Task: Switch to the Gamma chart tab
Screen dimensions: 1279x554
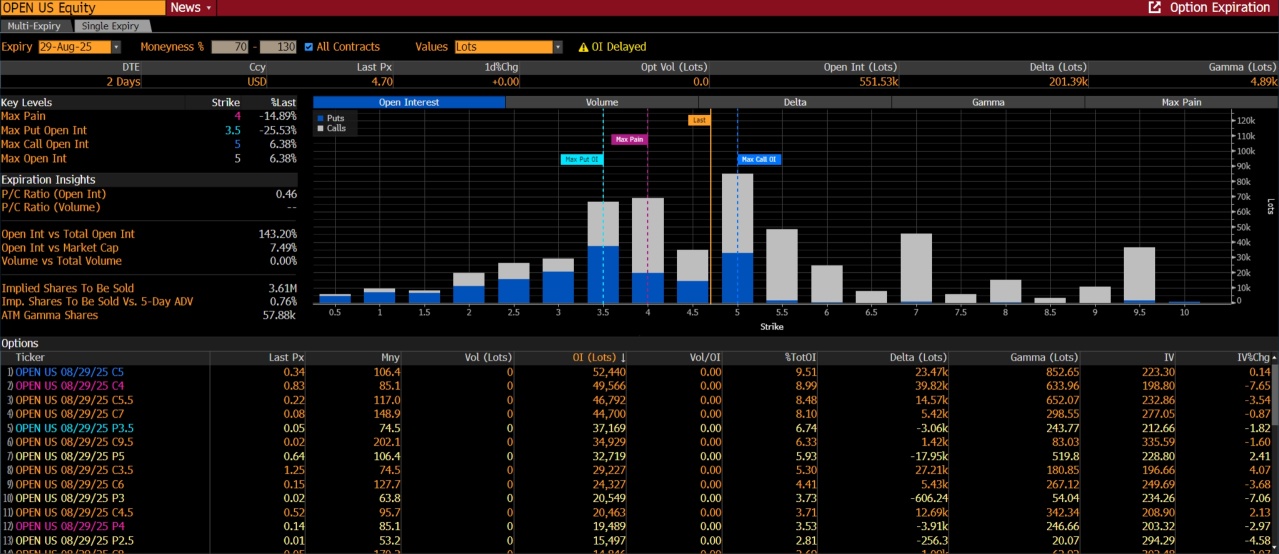Action: [x=988, y=102]
